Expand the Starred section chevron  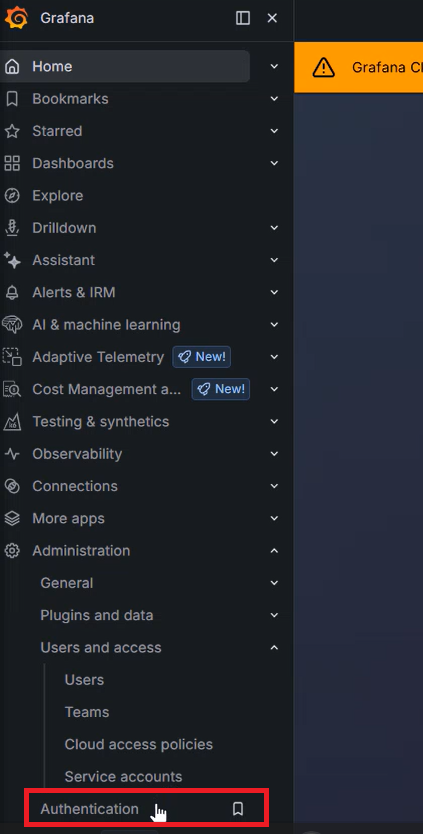(x=275, y=131)
